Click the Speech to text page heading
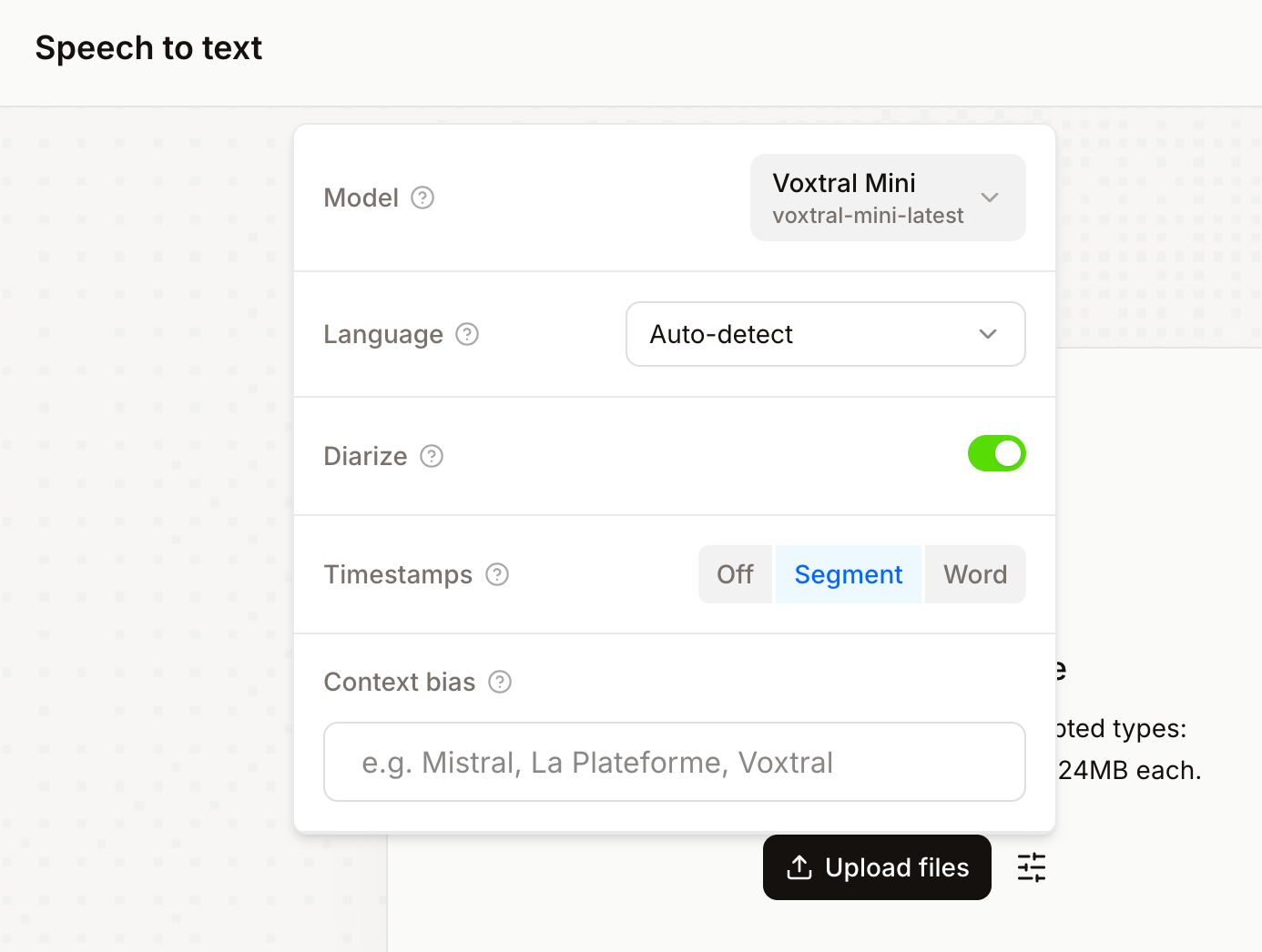 tap(148, 47)
